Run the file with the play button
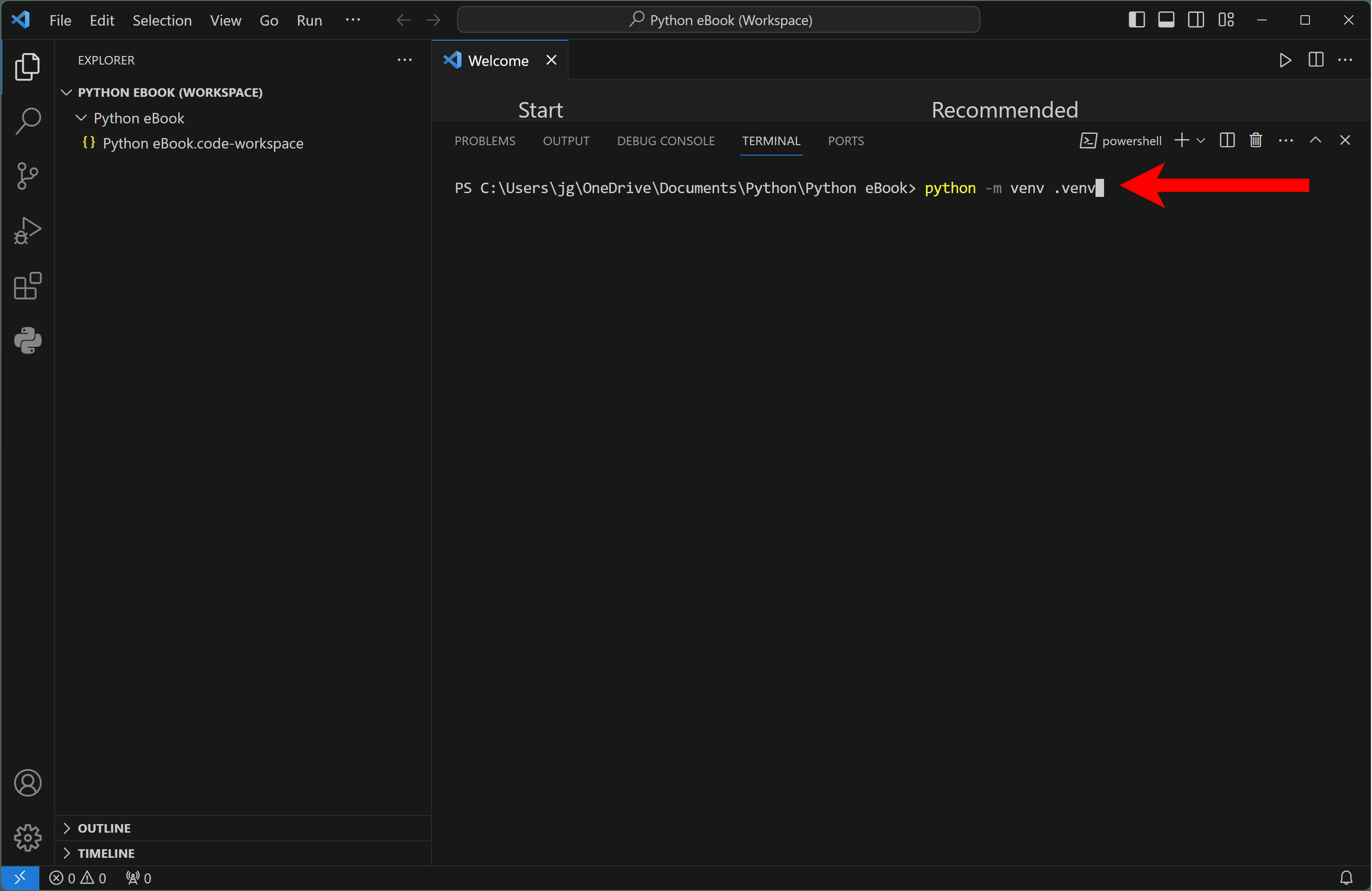 [x=1285, y=60]
